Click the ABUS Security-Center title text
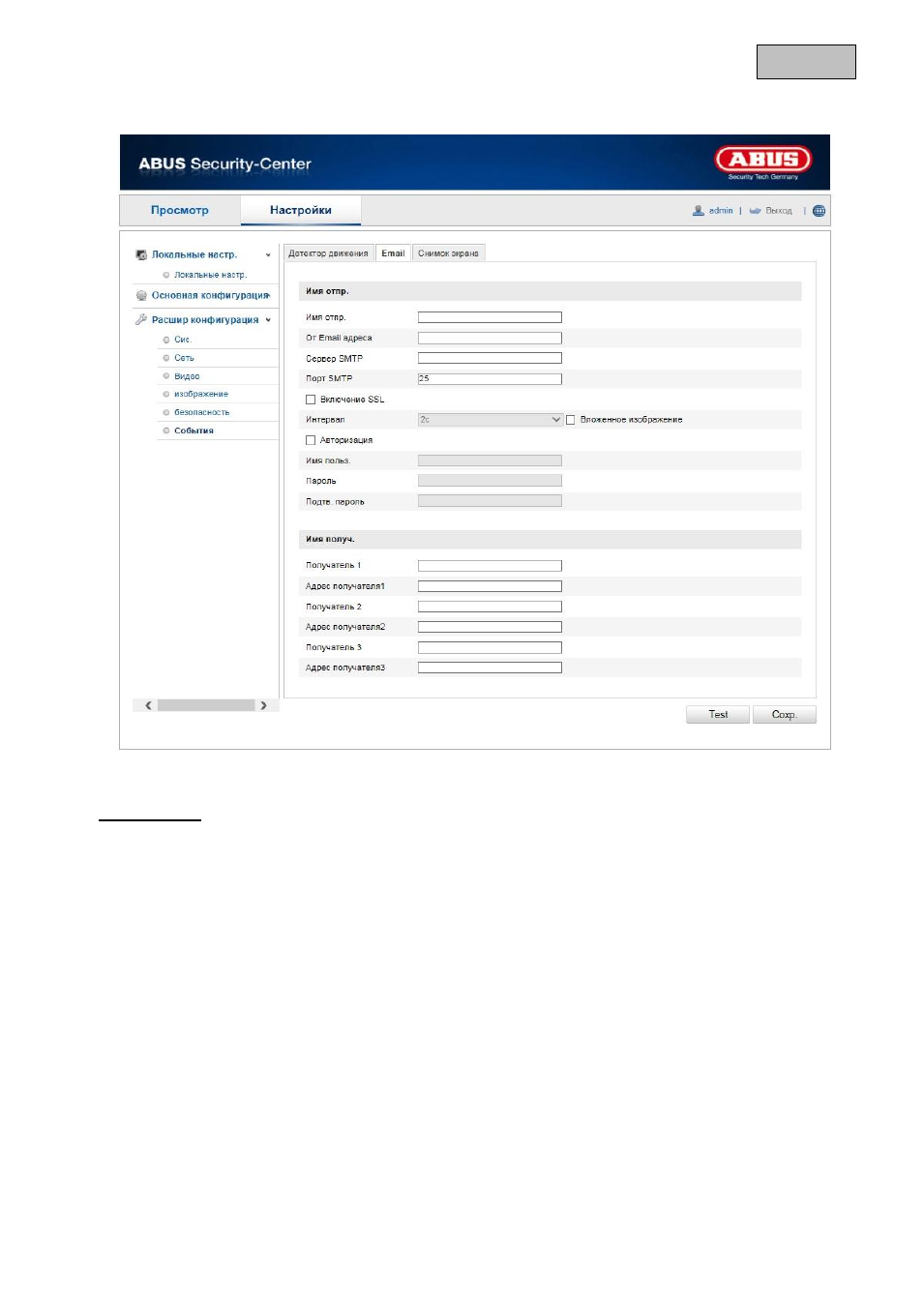This screenshot has height=1306, width=924. (224, 163)
